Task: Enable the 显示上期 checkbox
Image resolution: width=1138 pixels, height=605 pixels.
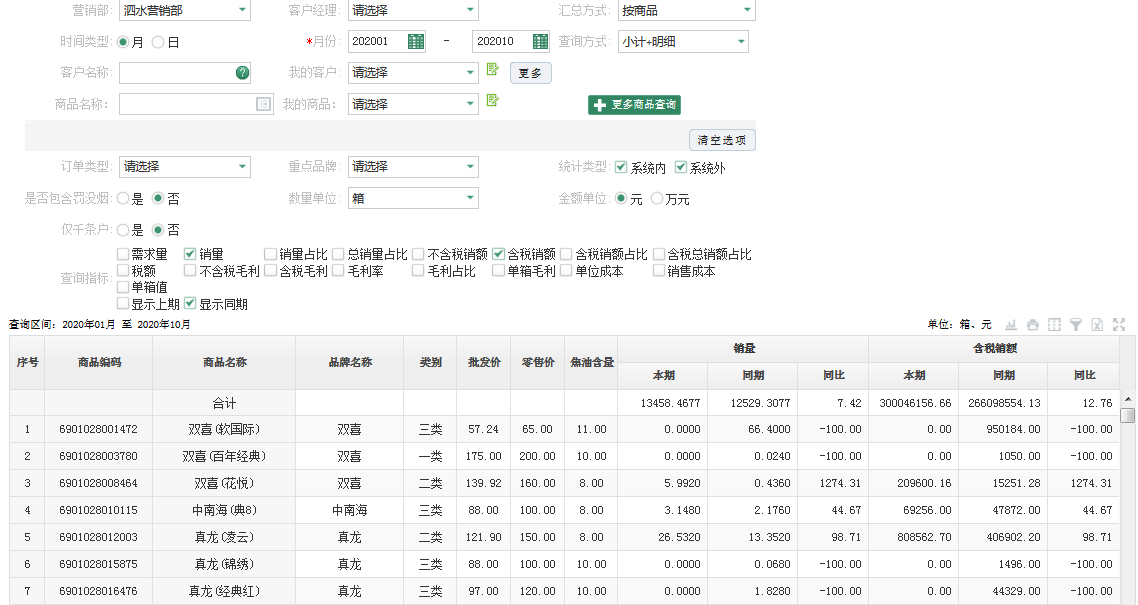Action: point(123,304)
